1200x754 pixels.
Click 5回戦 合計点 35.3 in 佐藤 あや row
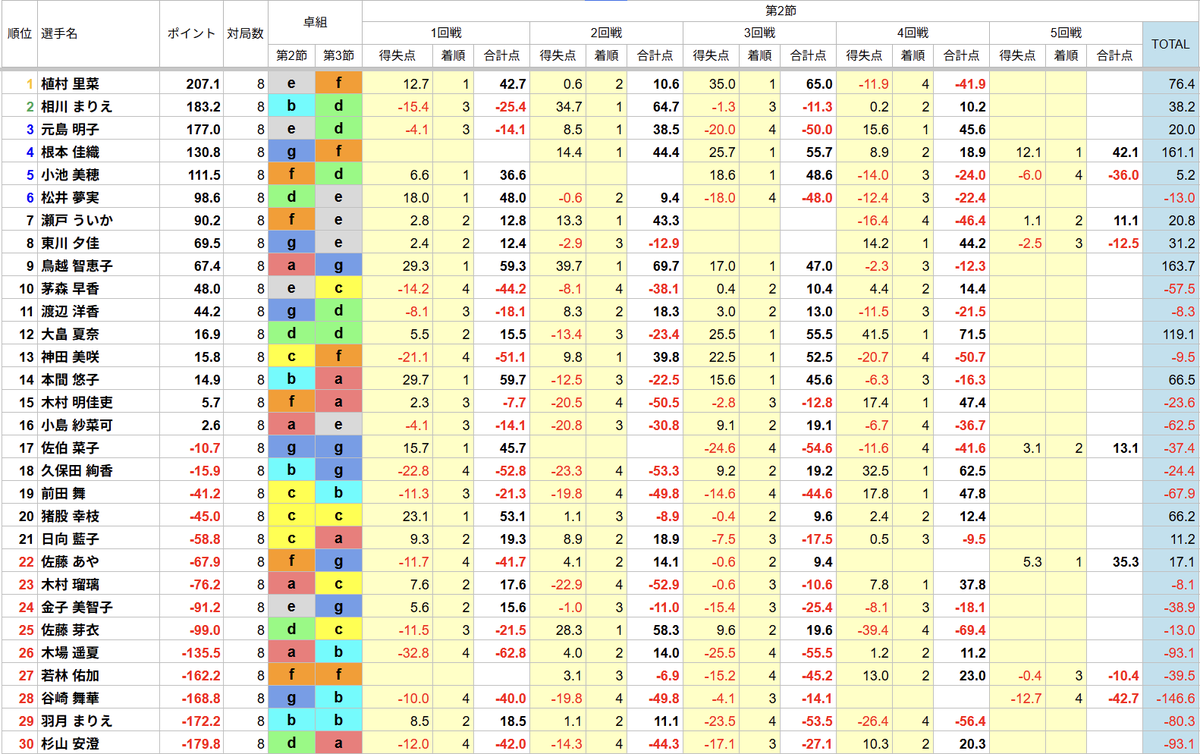(x=1125, y=562)
